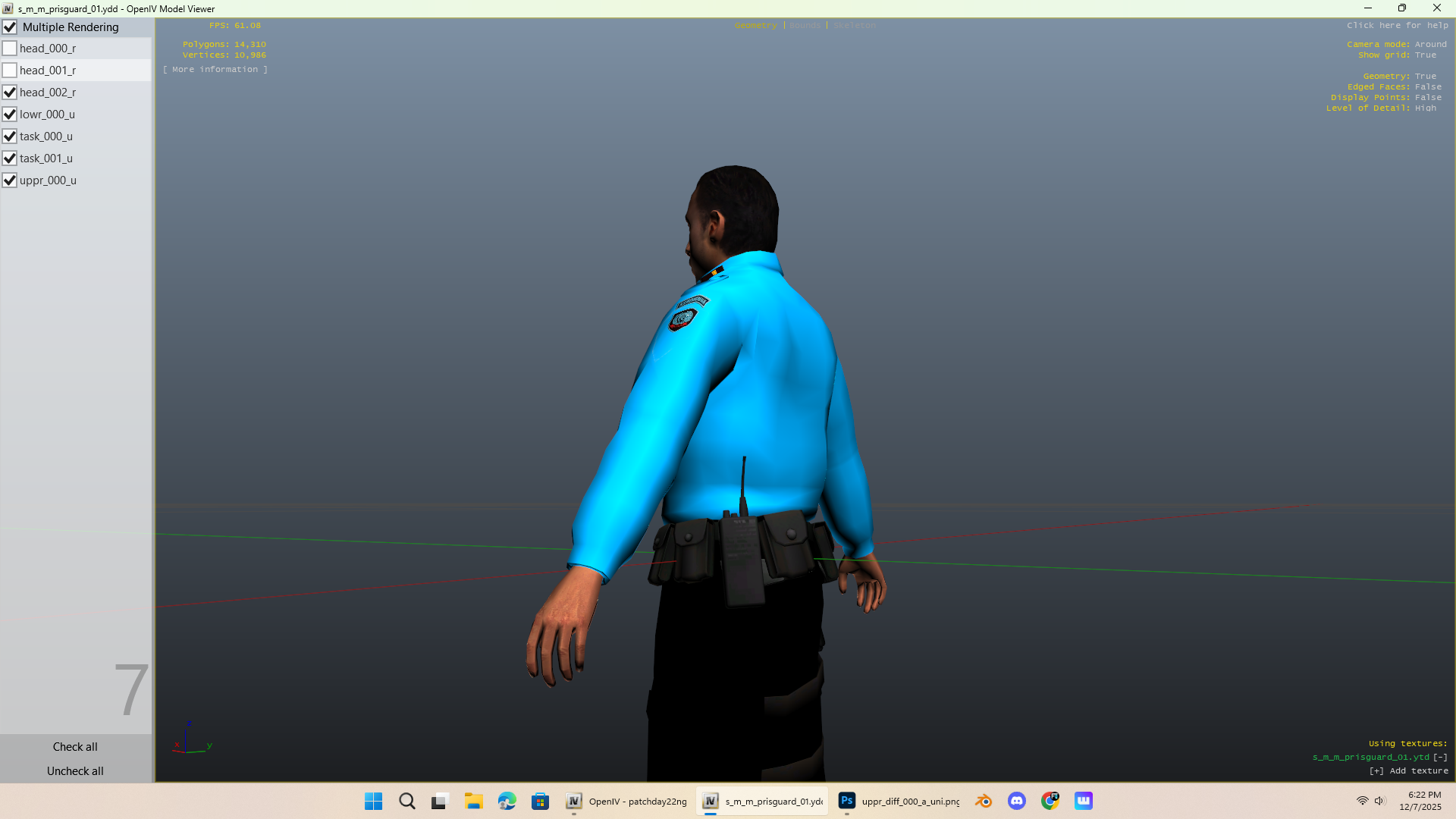Open the Blender taskbar icon
Viewport: 1456px width, 819px height.
click(984, 801)
